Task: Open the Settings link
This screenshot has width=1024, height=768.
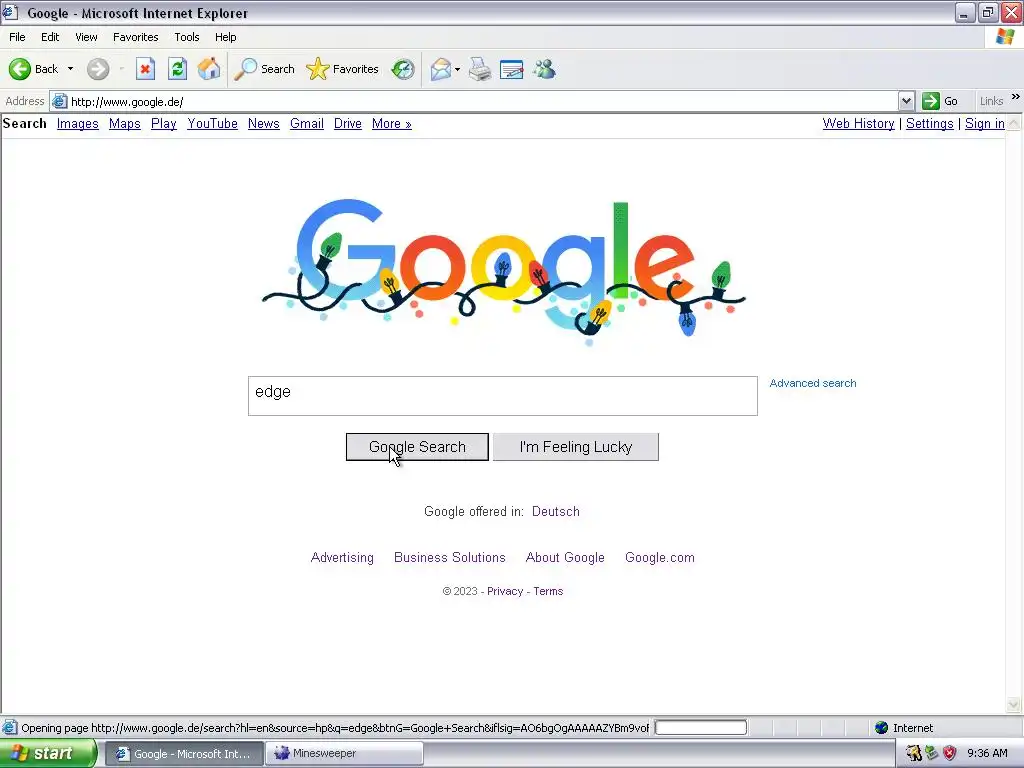Action: click(x=929, y=123)
